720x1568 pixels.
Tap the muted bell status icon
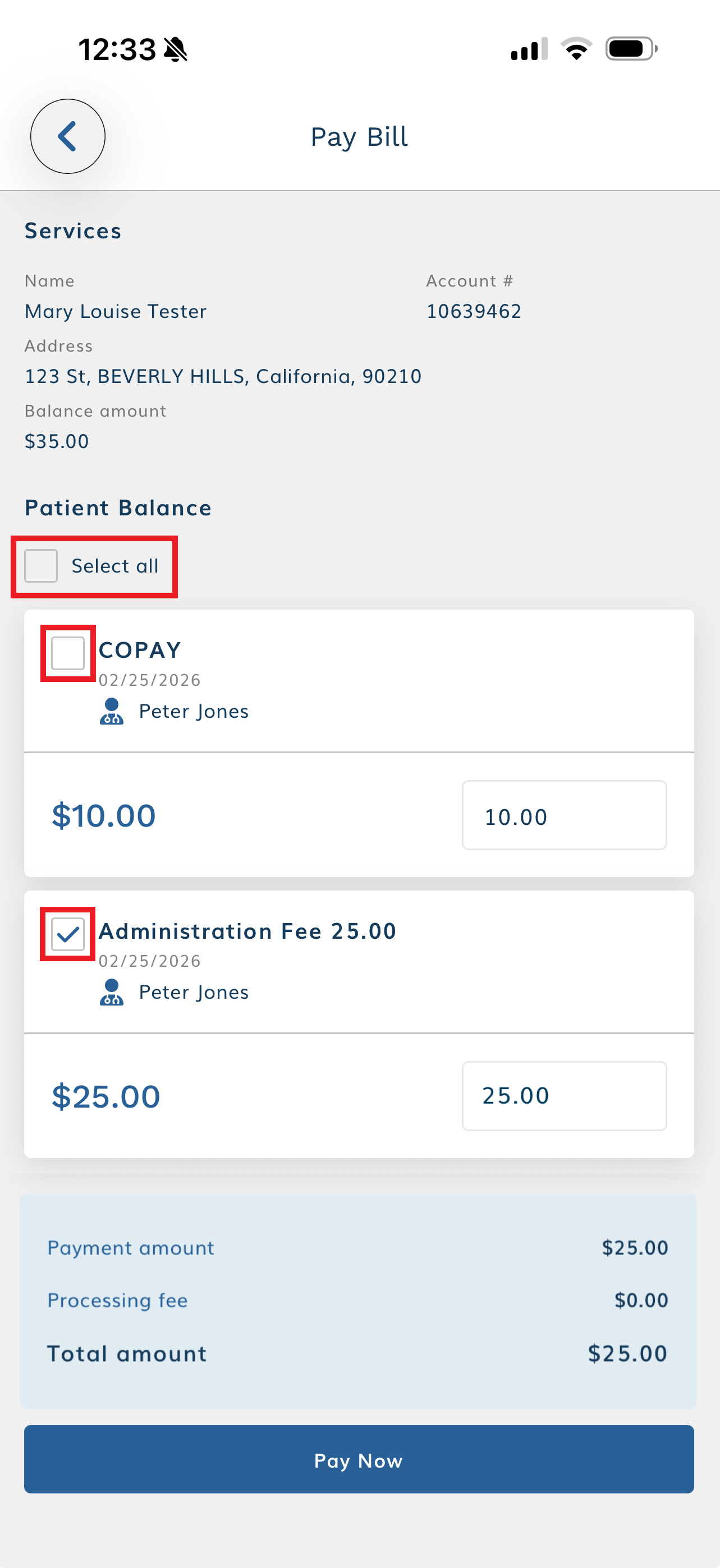click(176, 49)
